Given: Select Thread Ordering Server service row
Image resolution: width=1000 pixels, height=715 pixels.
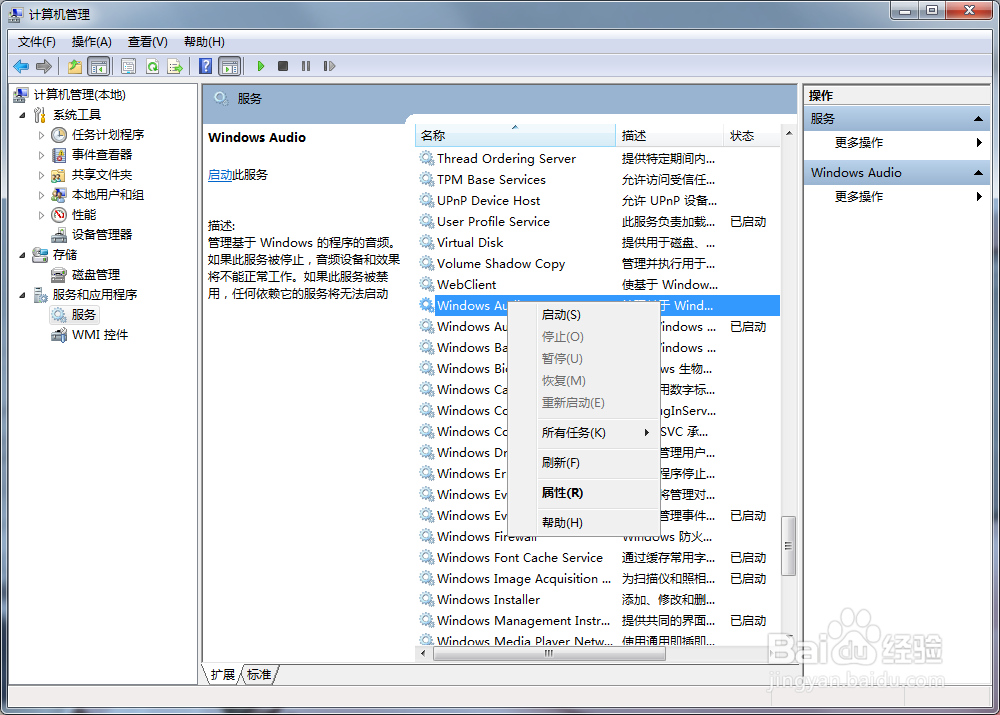Looking at the screenshot, I should click(598, 158).
